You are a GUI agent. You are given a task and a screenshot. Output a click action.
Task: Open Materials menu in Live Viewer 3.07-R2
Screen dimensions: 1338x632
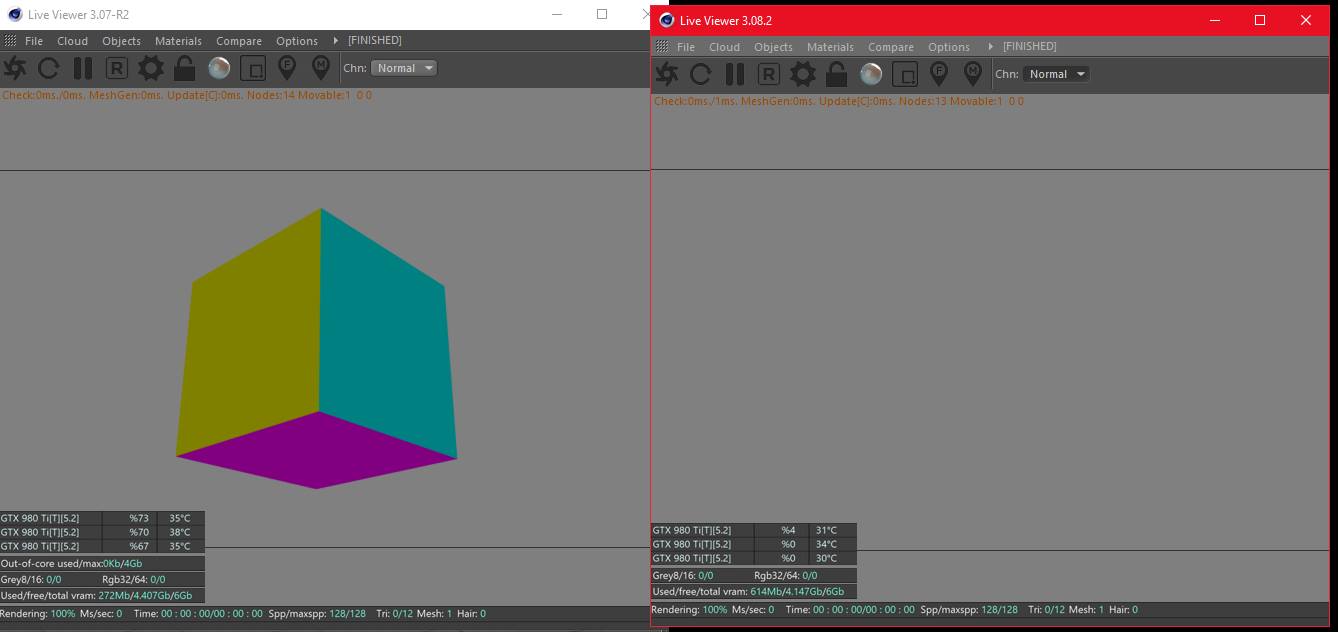coord(179,41)
